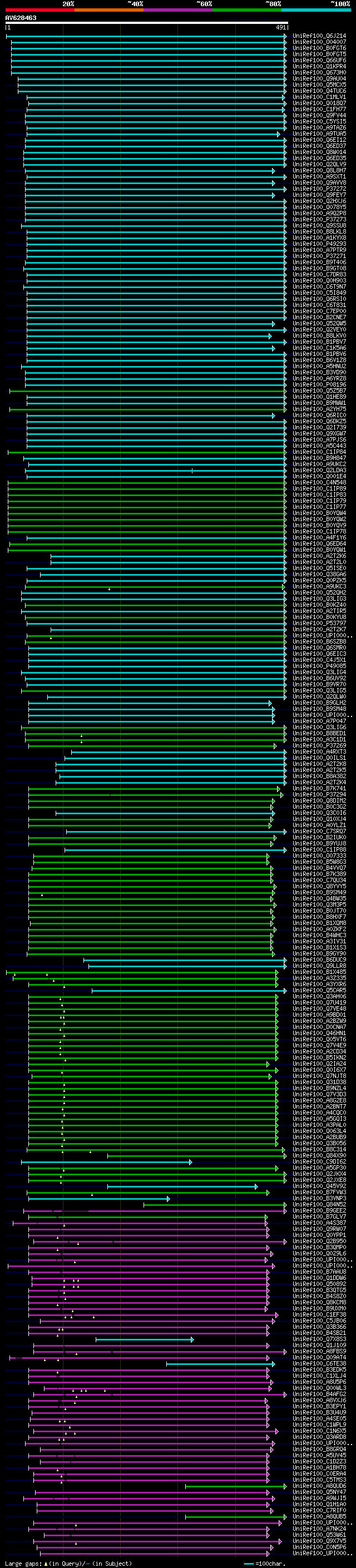
Task: Select the UniRef100_C7SRQ7 label
Action: coord(319,832)
